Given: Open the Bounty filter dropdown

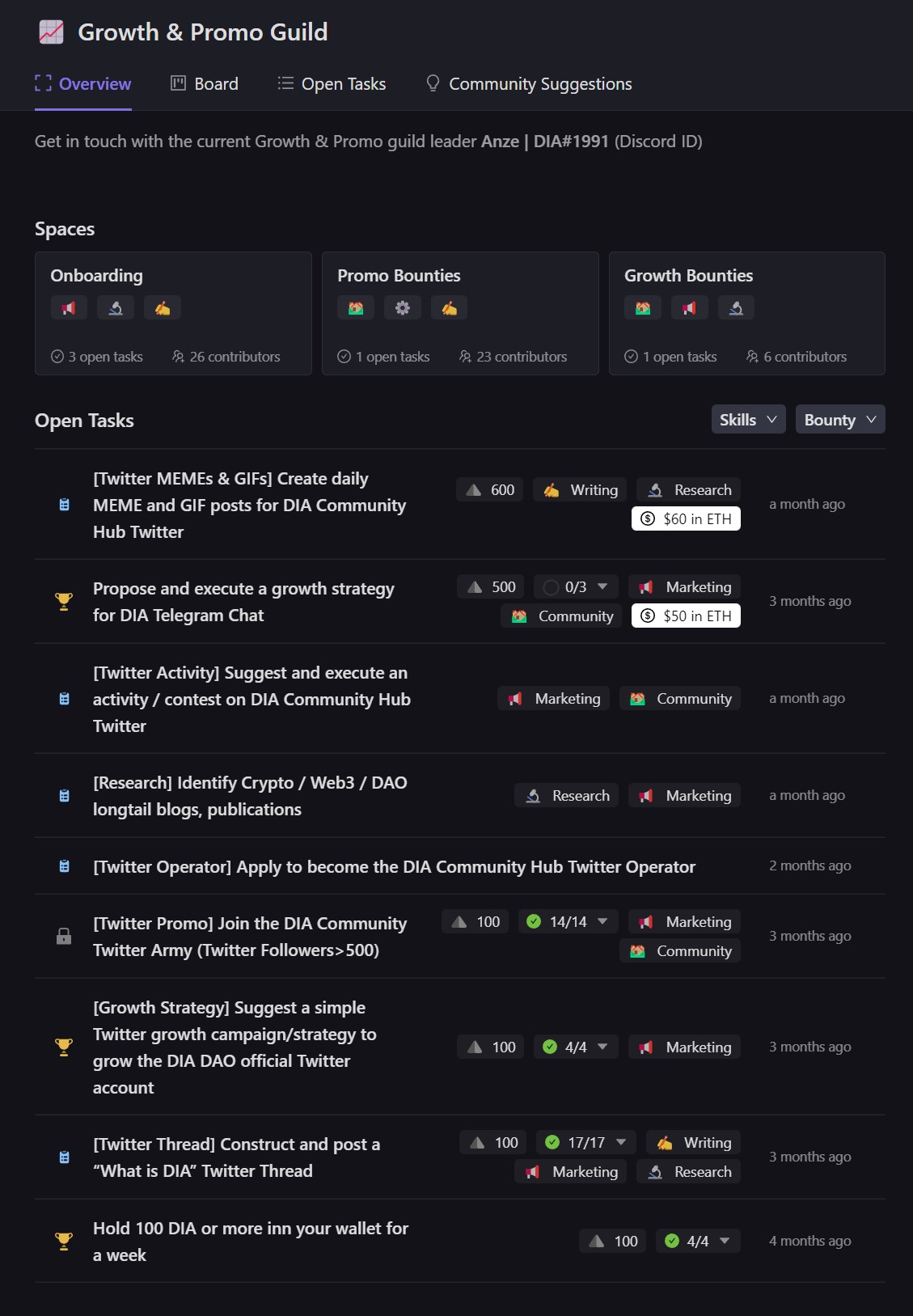Looking at the screenshot, I should tap(839, 420).
